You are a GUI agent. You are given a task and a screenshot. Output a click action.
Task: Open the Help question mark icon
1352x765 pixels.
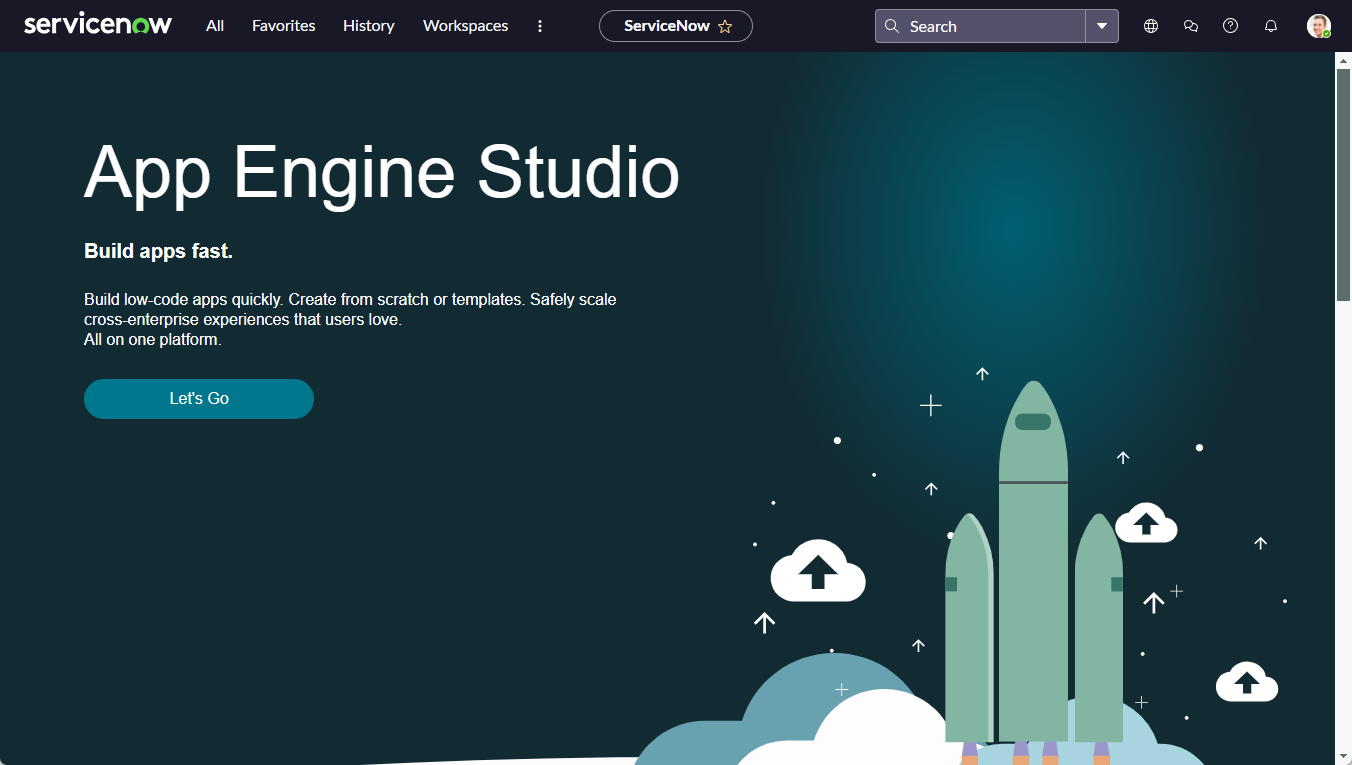[x=1231, y=26]
